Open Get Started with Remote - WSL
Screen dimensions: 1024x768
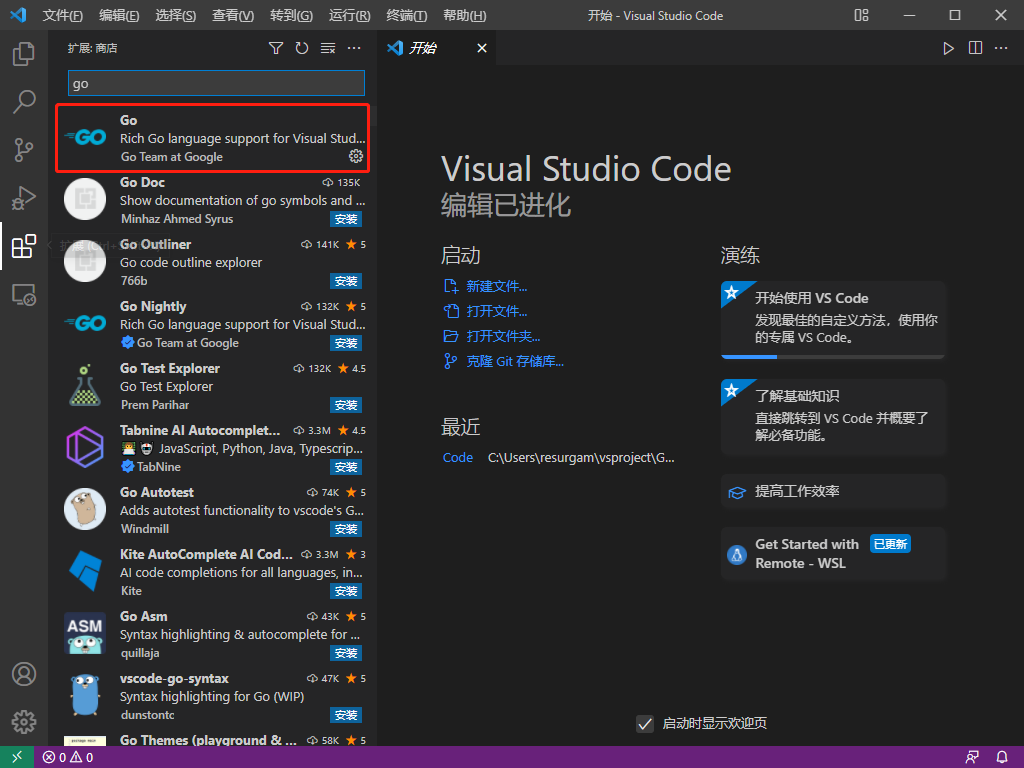(833, 554)
